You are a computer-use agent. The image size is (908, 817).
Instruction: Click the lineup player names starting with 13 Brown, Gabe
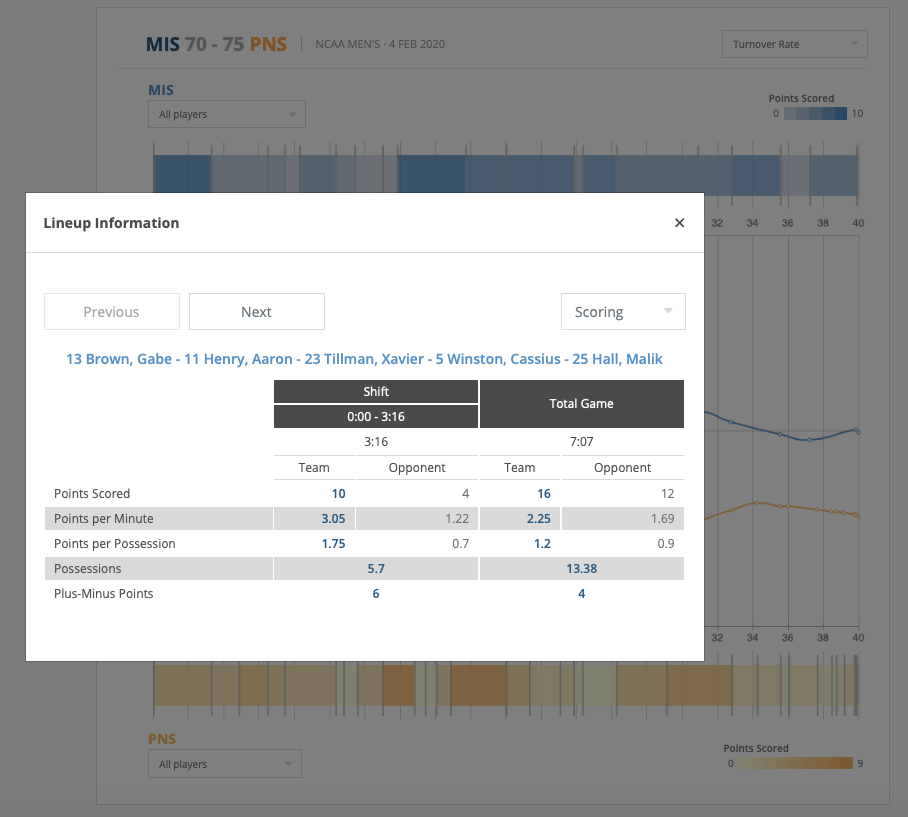[x=364, y=359]
